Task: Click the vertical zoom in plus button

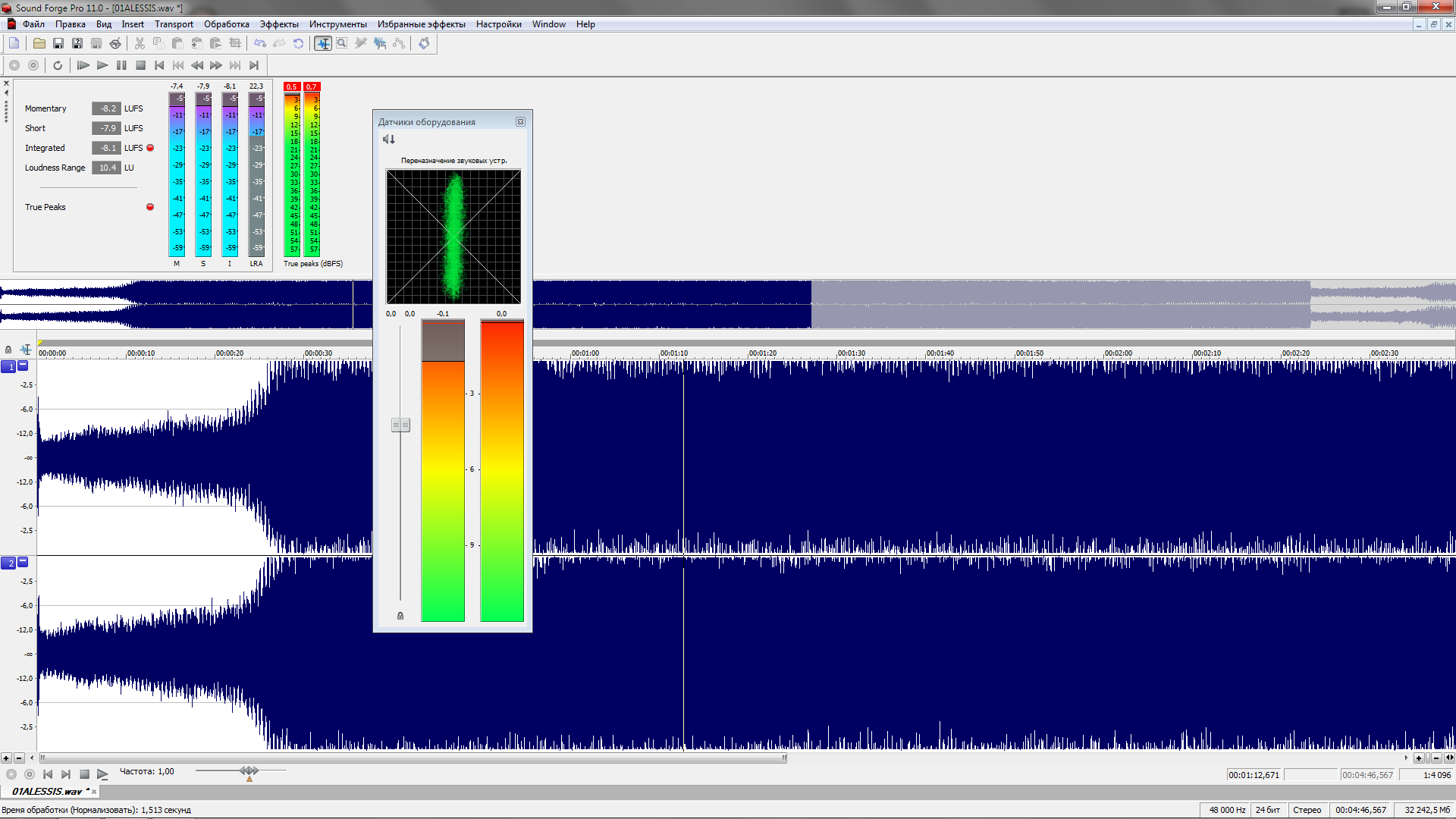Action: click(x=6, y=758)
